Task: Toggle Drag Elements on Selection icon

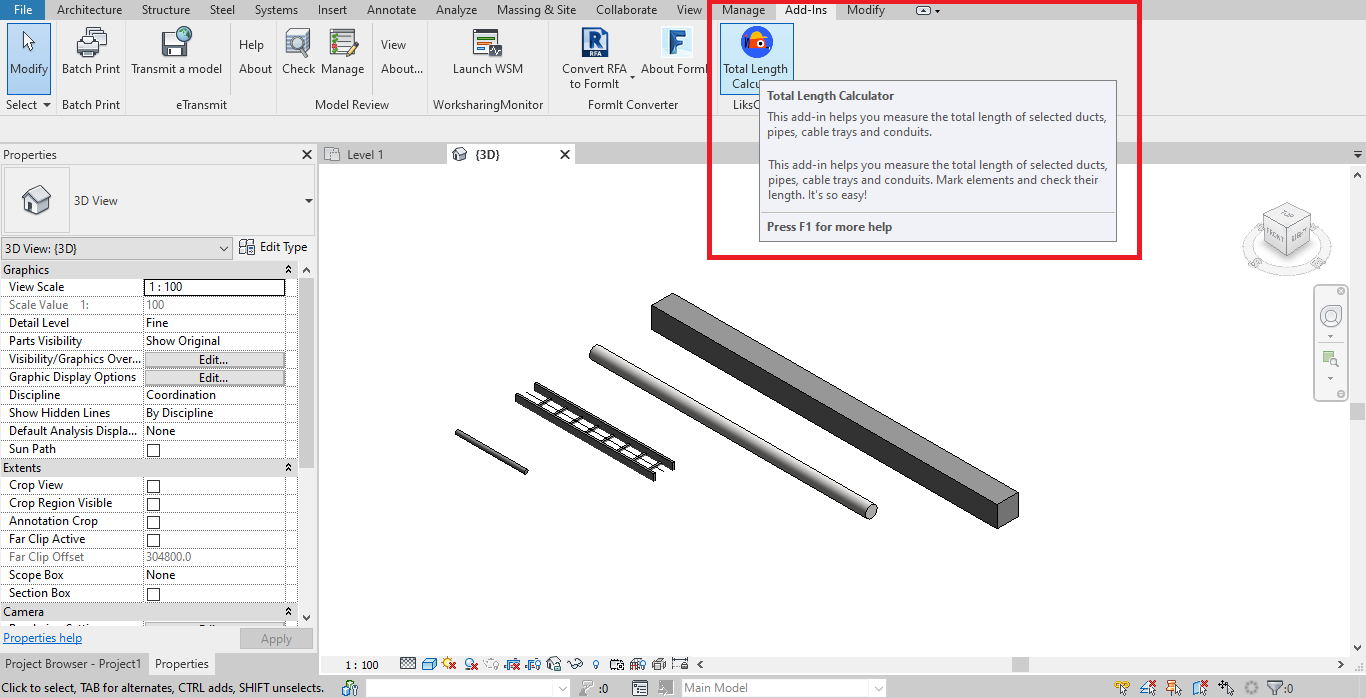Action: pos(1226,688)
